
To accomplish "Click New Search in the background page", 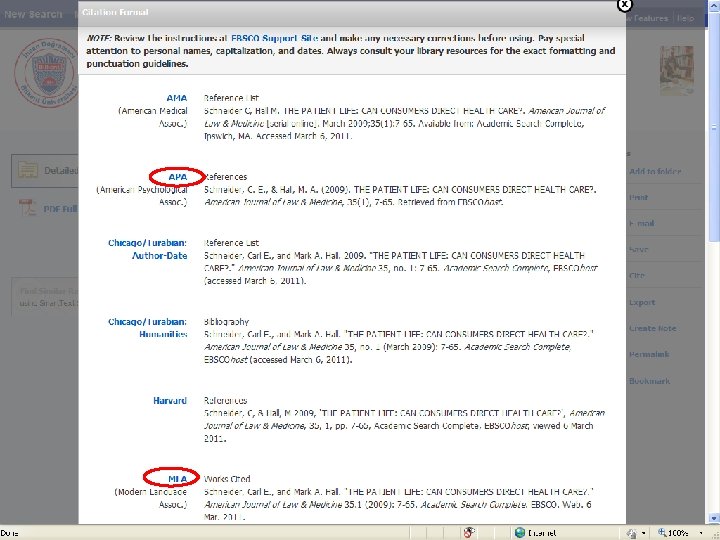I will tap(33, 14).
